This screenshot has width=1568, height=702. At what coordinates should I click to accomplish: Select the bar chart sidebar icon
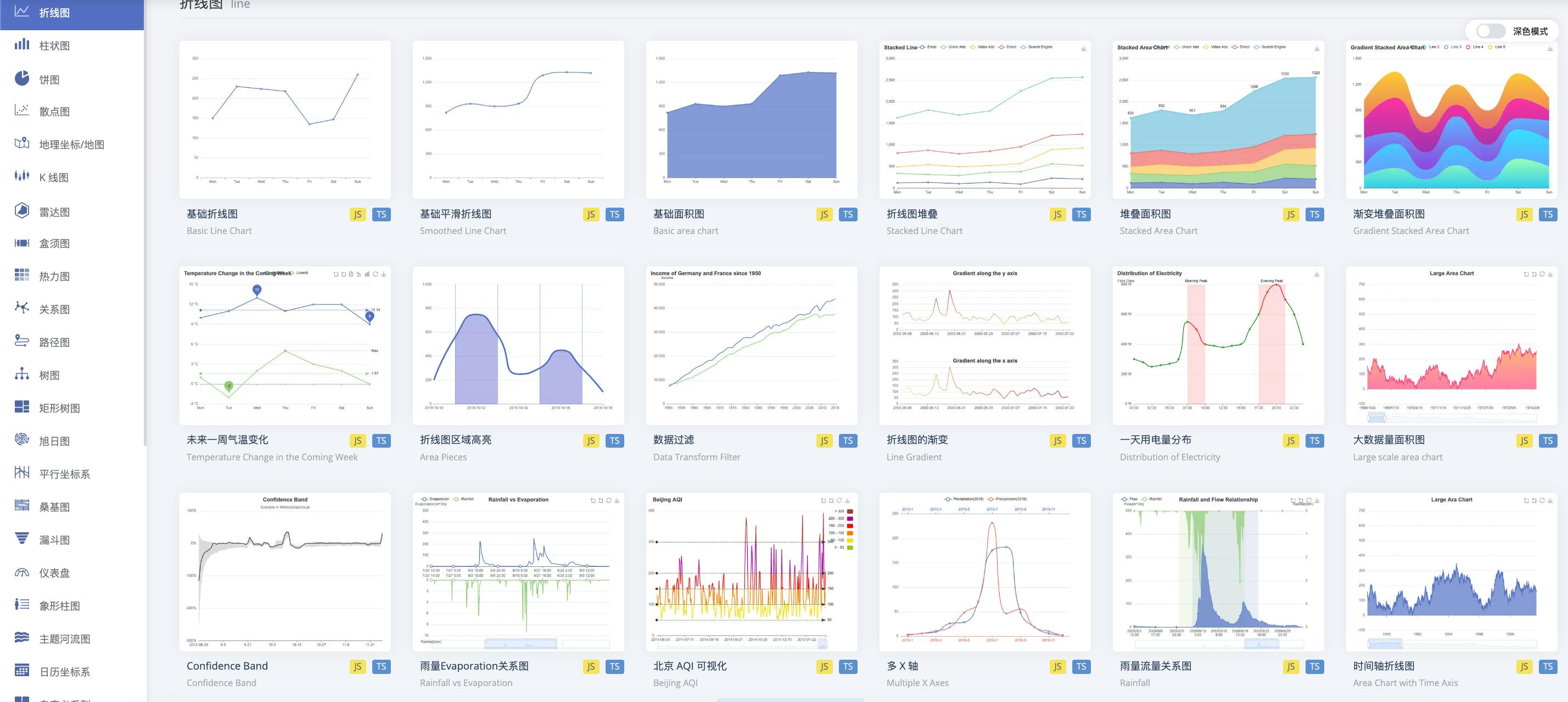22,44
